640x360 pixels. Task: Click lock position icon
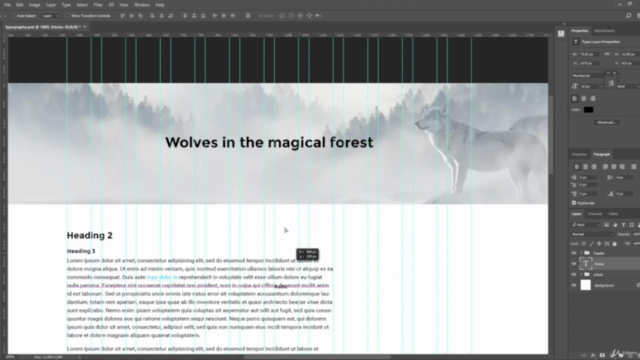tap(599, 244)
